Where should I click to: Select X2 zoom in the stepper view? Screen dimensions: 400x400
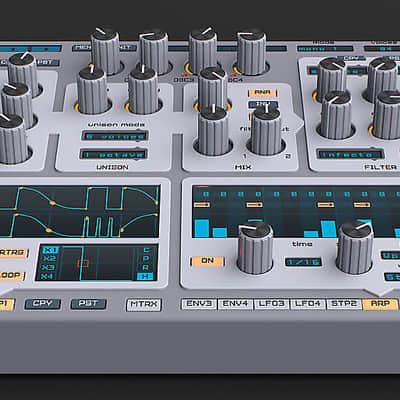[49, 258]
